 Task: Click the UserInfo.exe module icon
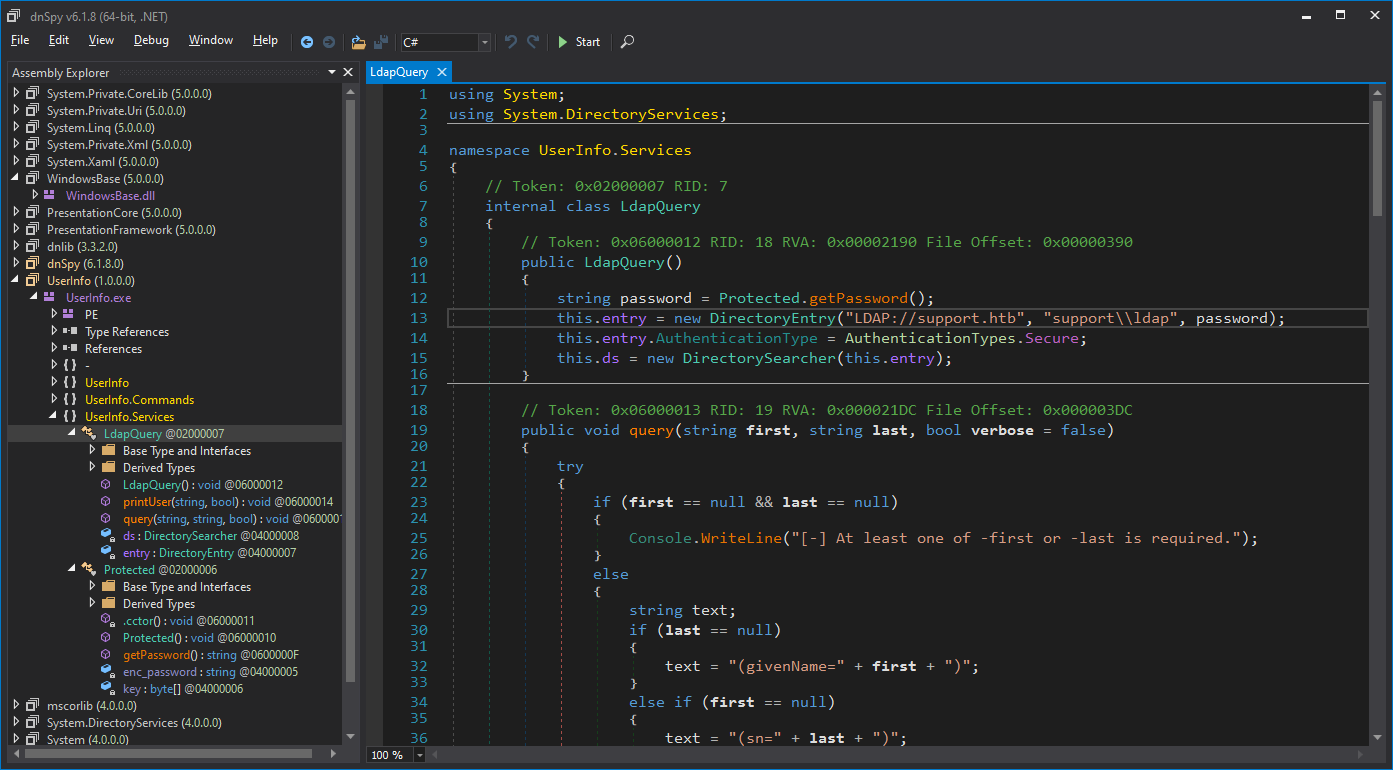click(x=50, y=297)
